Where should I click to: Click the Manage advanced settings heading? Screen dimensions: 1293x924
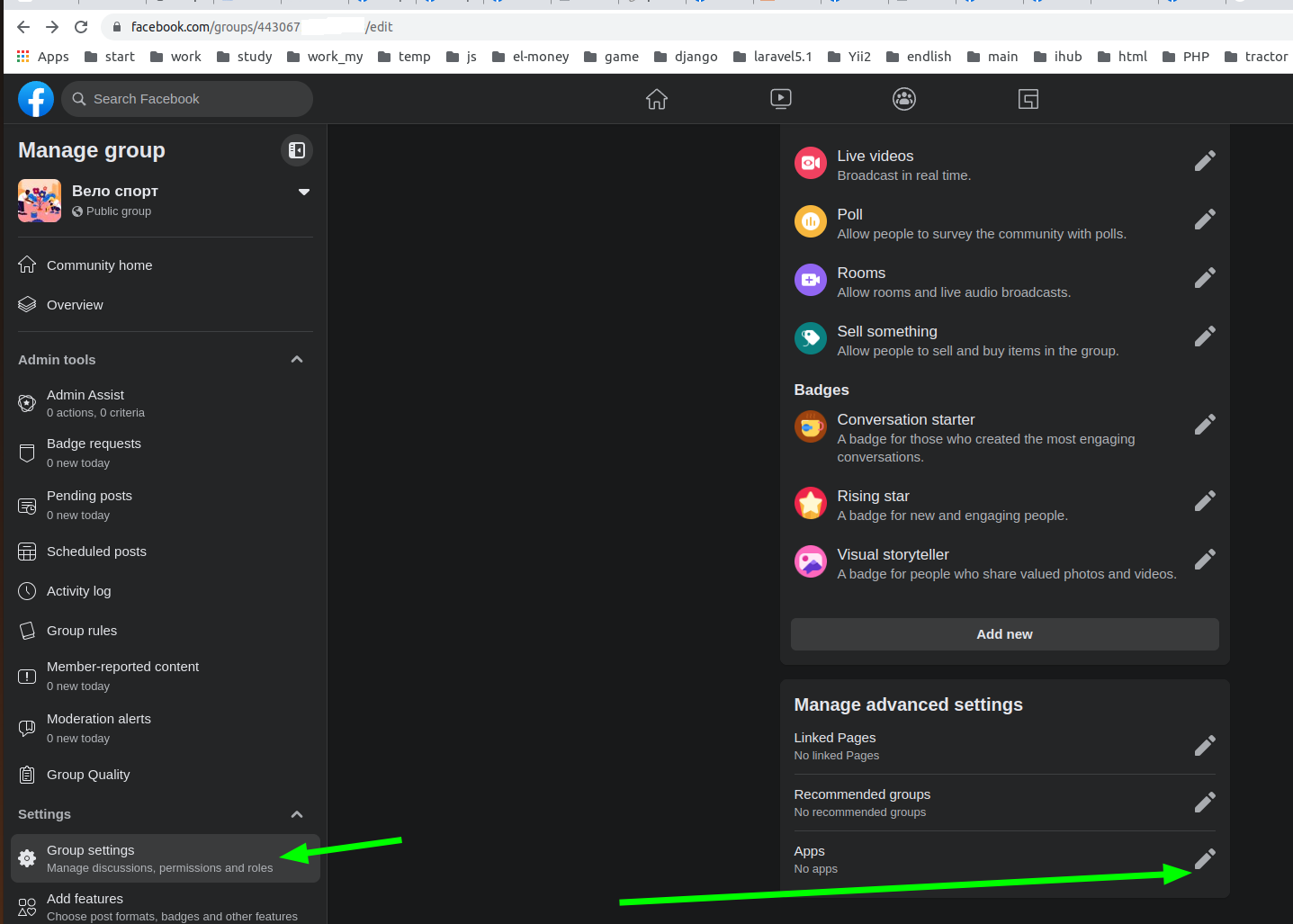[908, 704]
